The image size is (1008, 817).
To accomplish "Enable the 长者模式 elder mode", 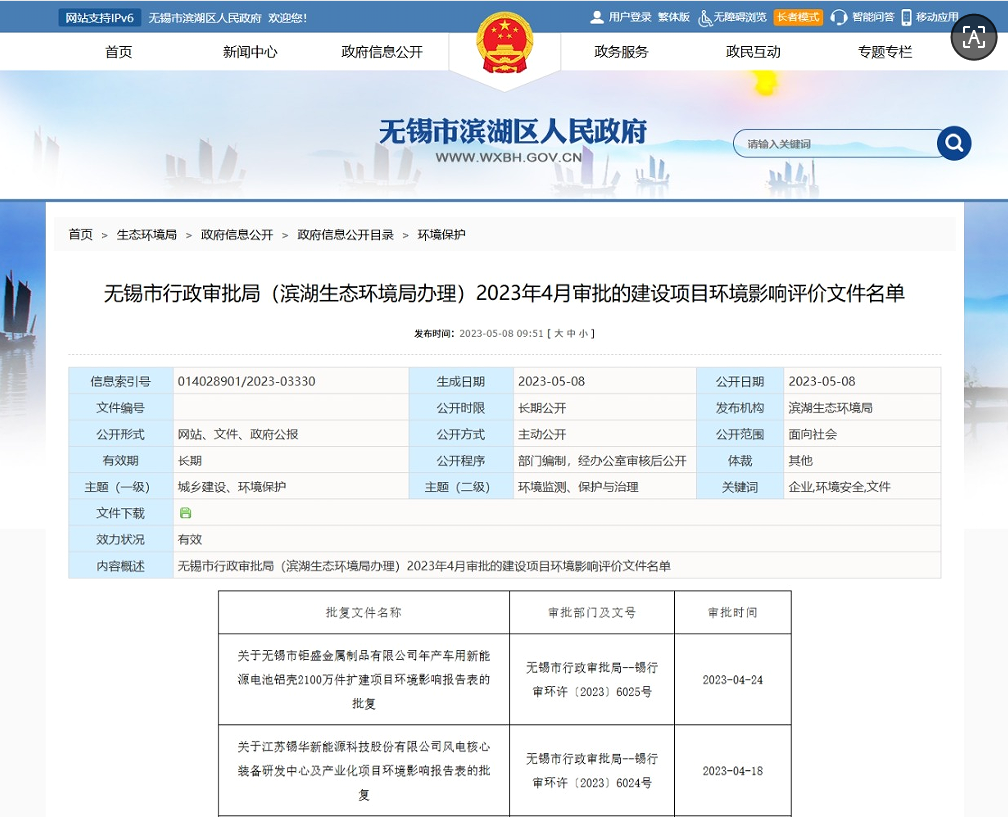I will click(798, 17).
